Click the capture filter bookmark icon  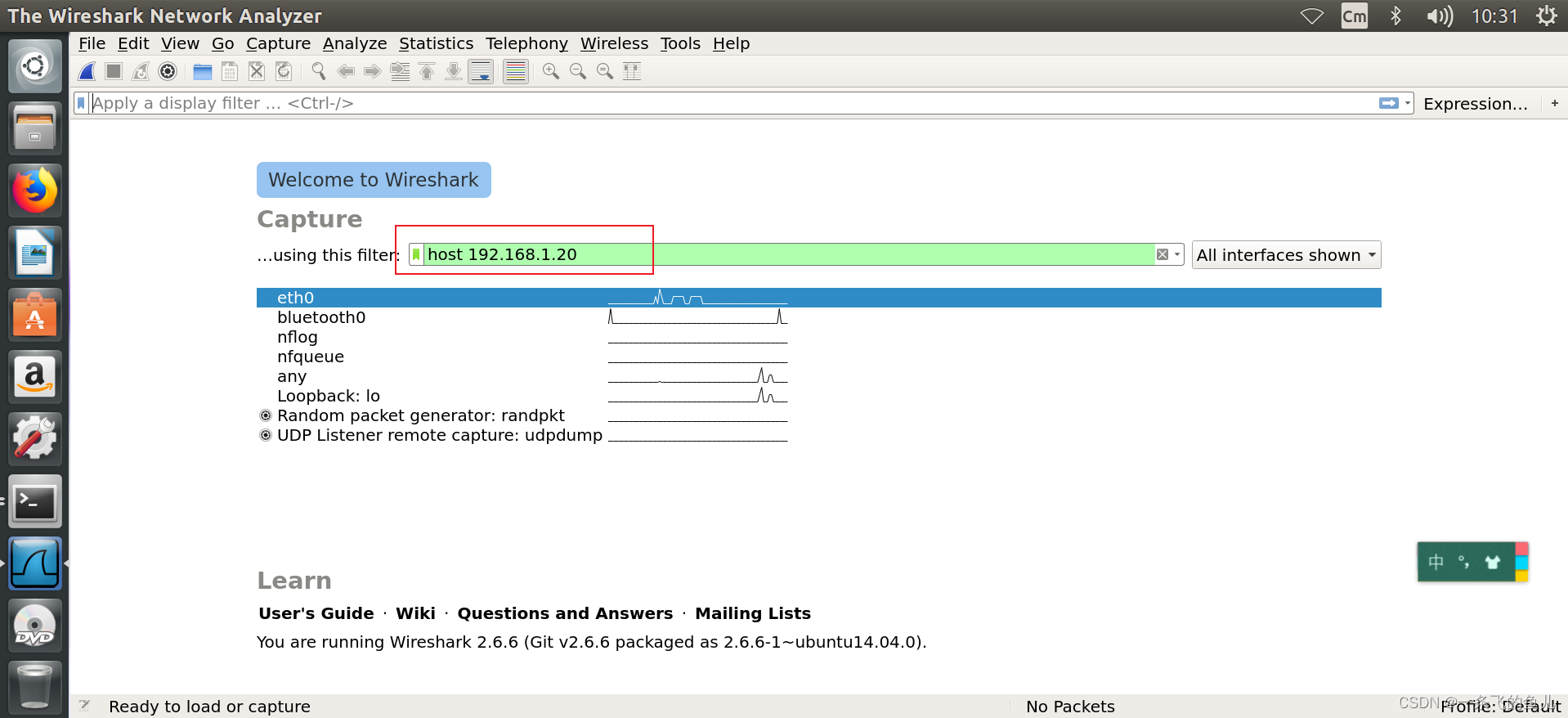416,254
